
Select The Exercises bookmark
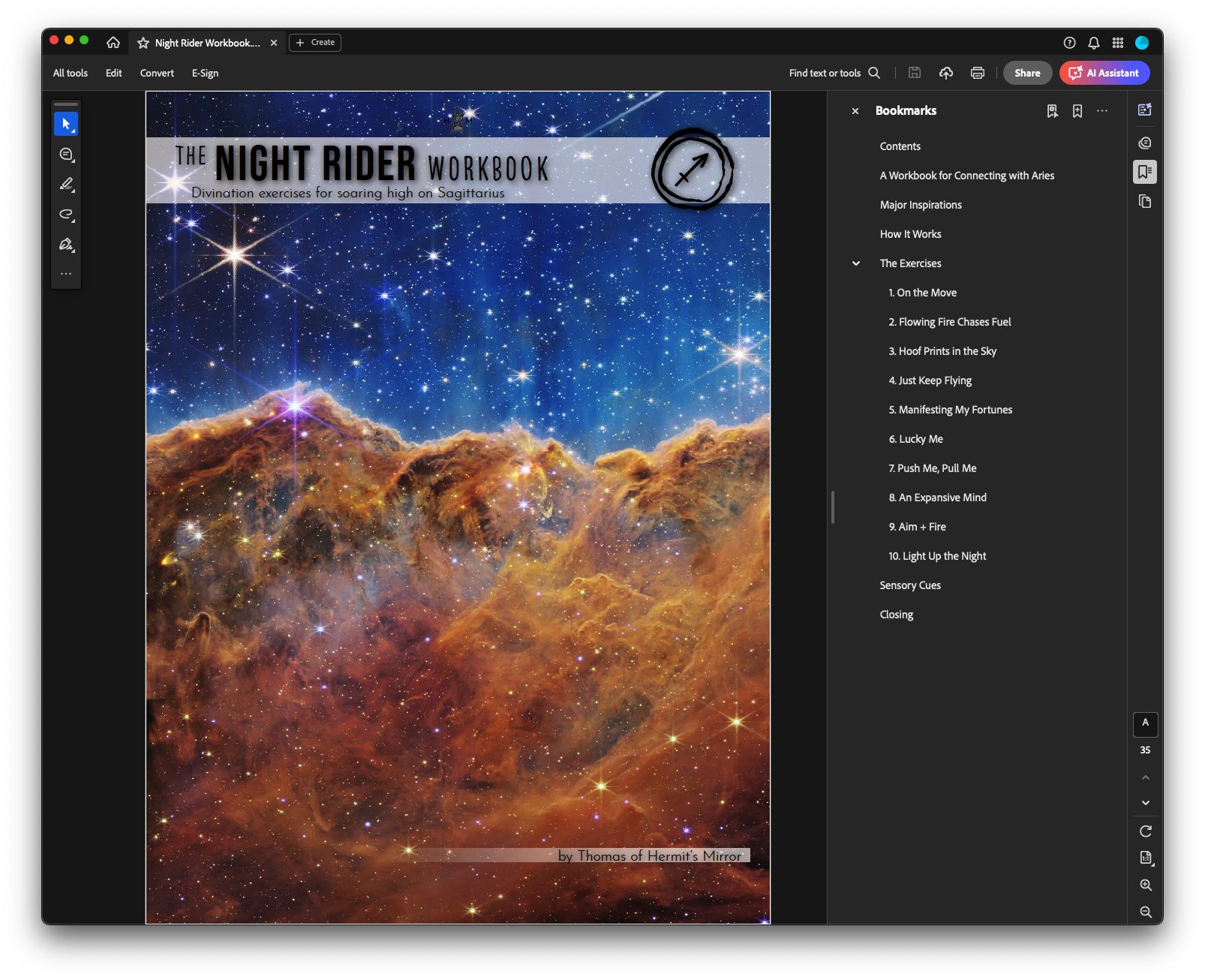point(911,263)
